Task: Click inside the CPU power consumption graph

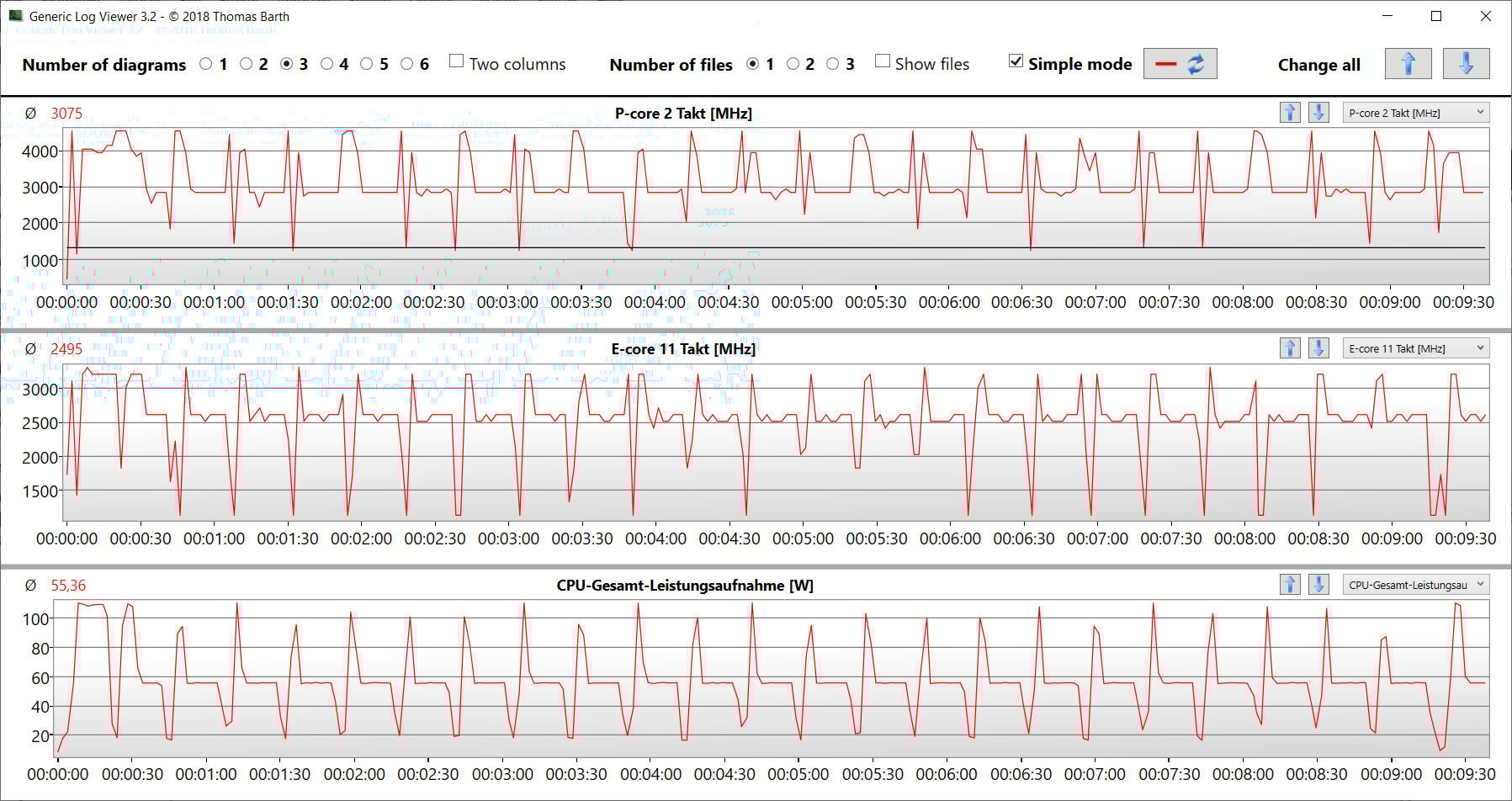Action: click(772, 677)
